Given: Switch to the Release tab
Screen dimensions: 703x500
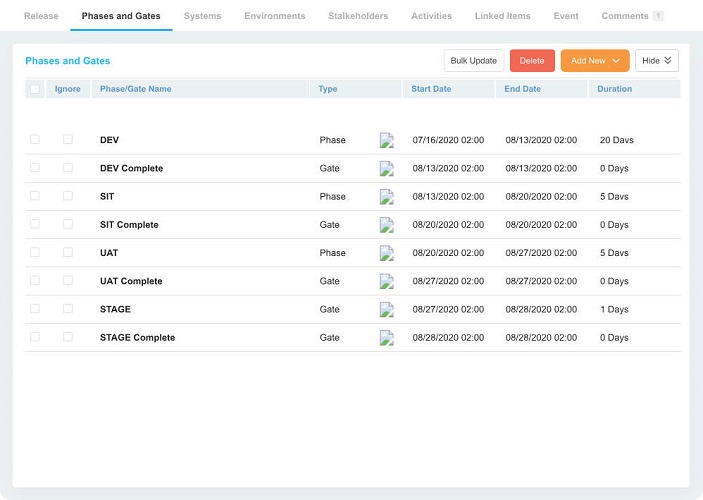Looking at the screenshot, I should 41,16.
